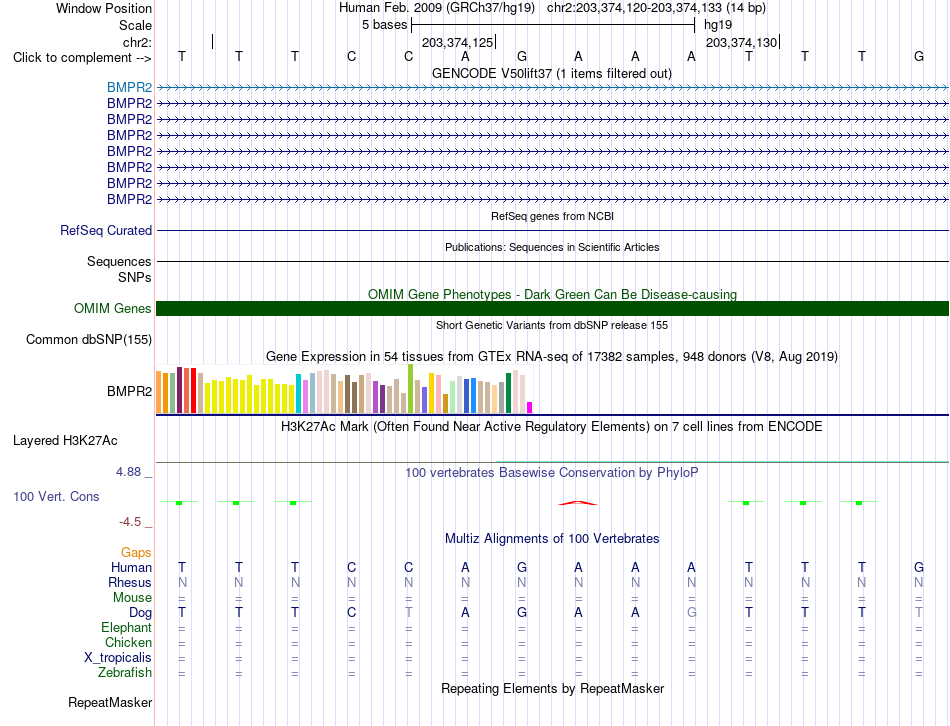Open the RepeatMasker track label
The width and height of the screenshot is (950, 726).
[x=110, y=703]
